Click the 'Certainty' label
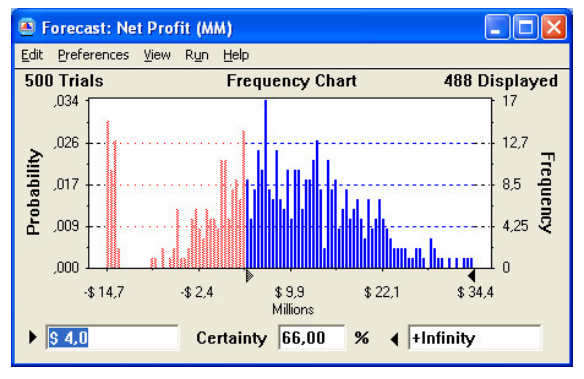 pos(232,338)
